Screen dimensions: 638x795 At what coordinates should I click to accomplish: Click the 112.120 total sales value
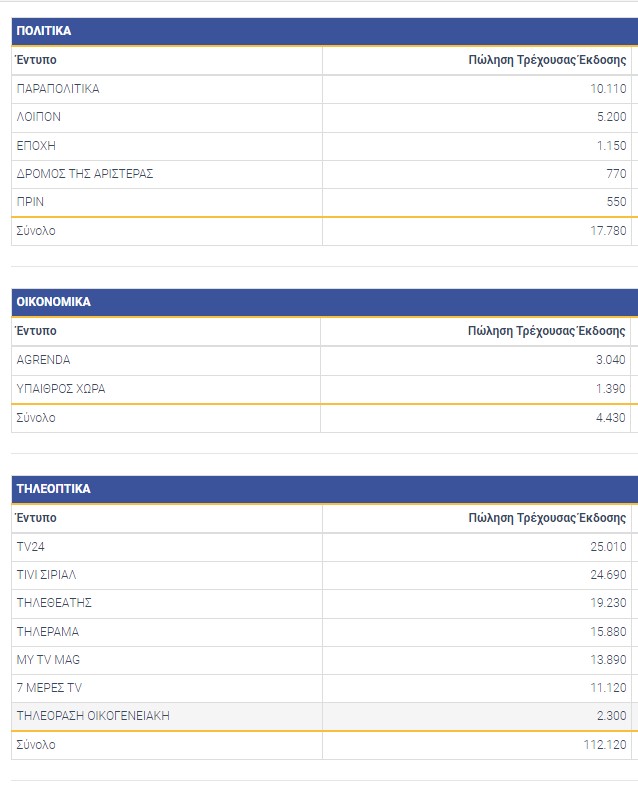coord(605,745)
